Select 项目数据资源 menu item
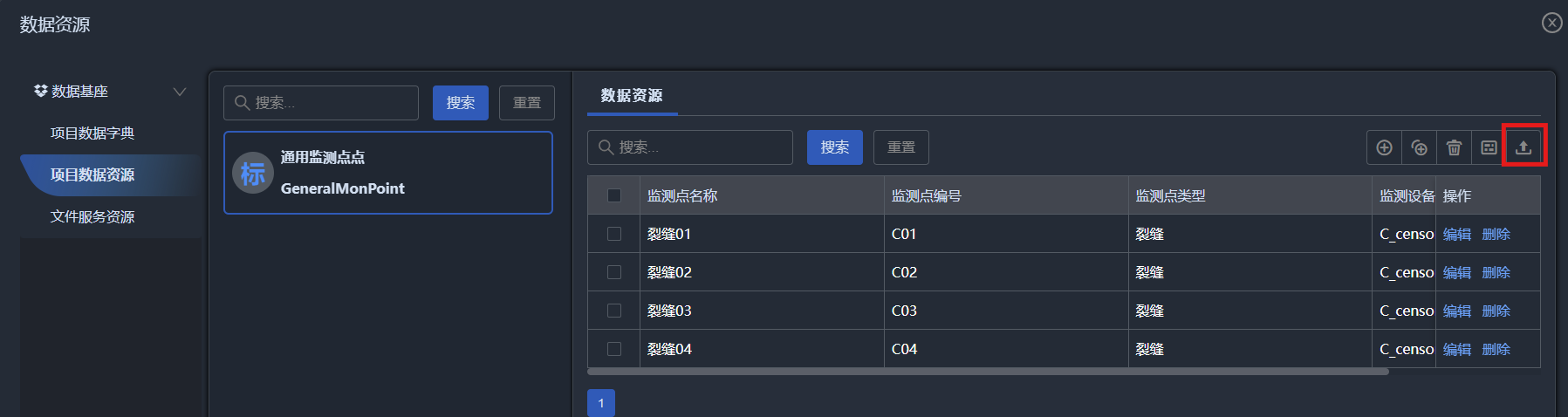Viewport: 1568px width, 417px height. click(x=92, y=175)
